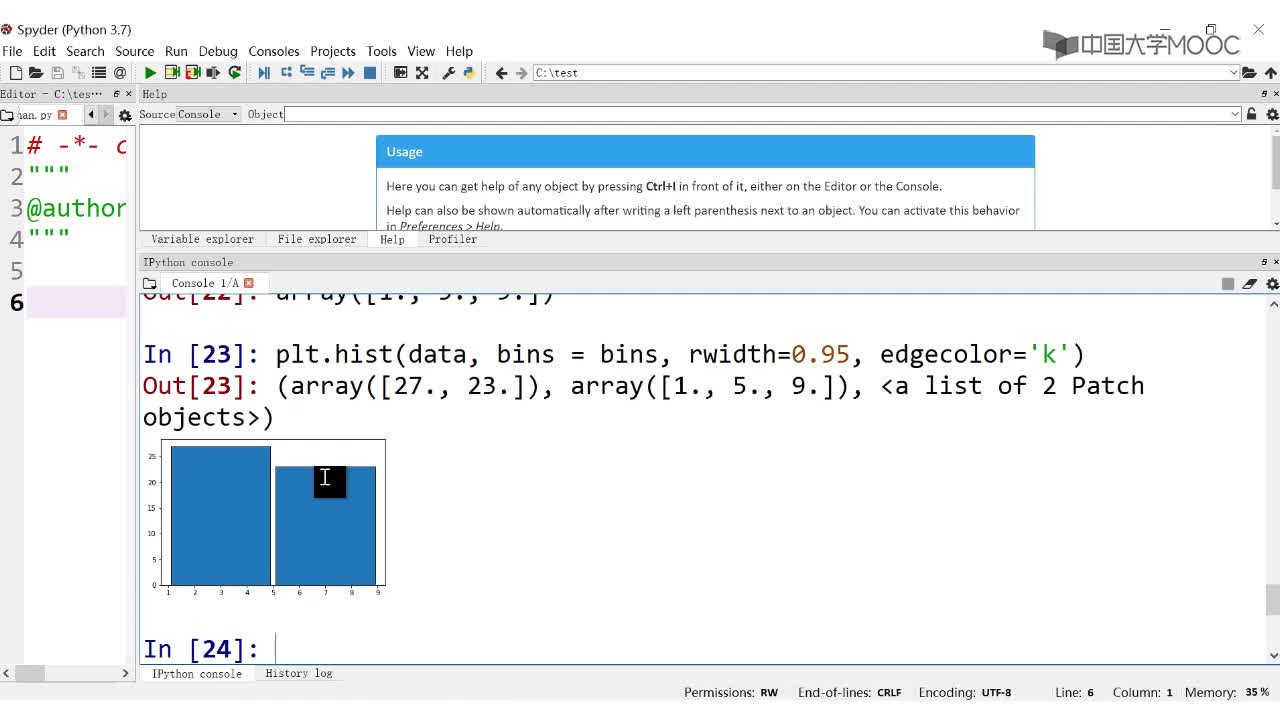Click Step into function icon

tap(307, 73)
